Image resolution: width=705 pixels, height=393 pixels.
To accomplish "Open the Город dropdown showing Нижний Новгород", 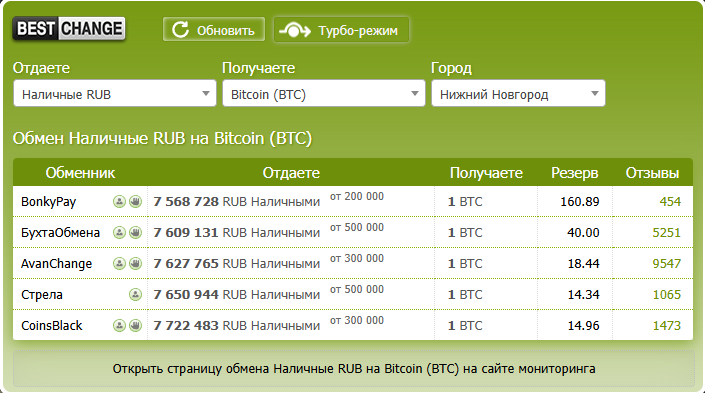I will pos(518,94).
